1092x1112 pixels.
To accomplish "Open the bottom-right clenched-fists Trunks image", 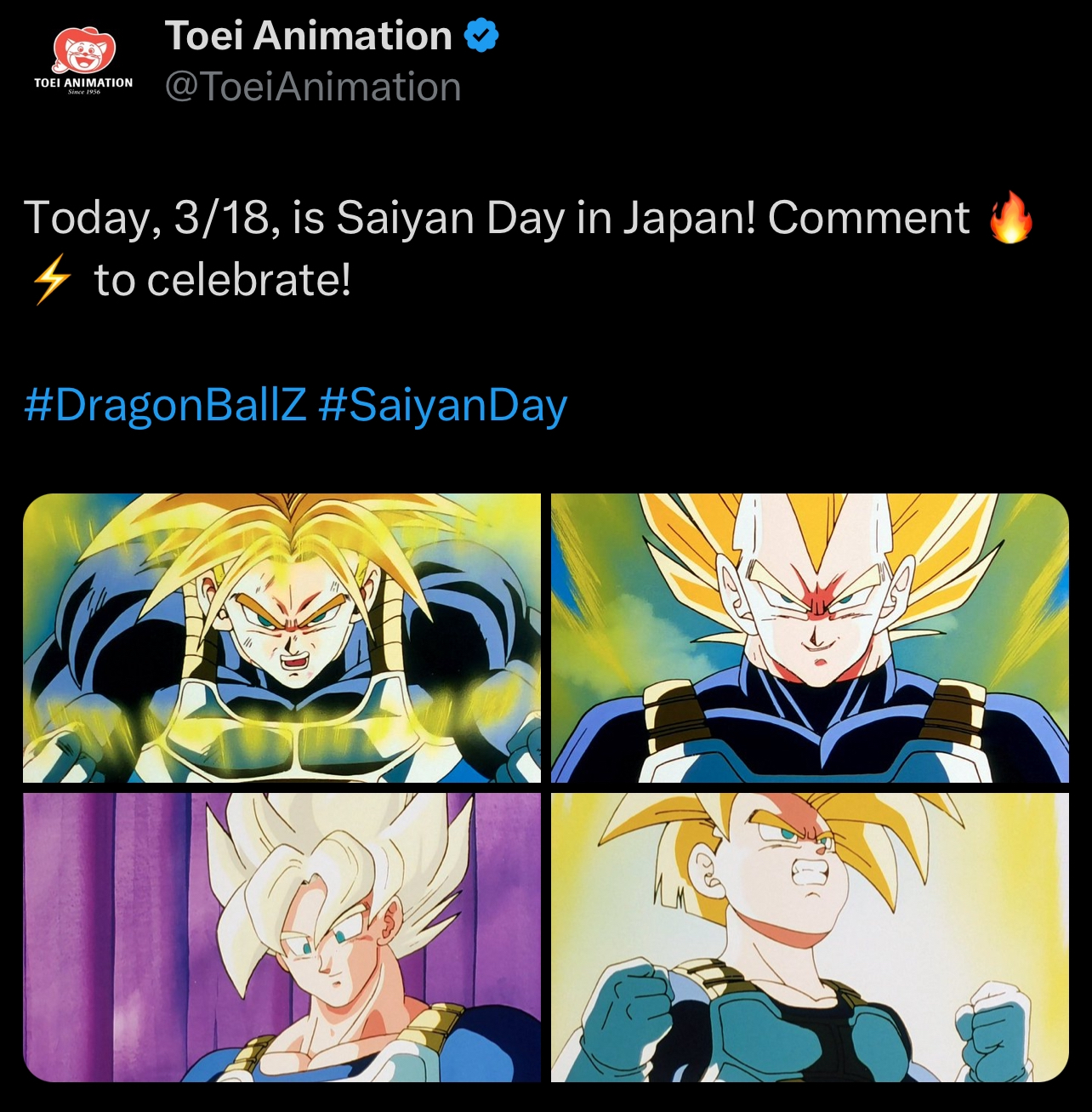I will tap(810, 937).
